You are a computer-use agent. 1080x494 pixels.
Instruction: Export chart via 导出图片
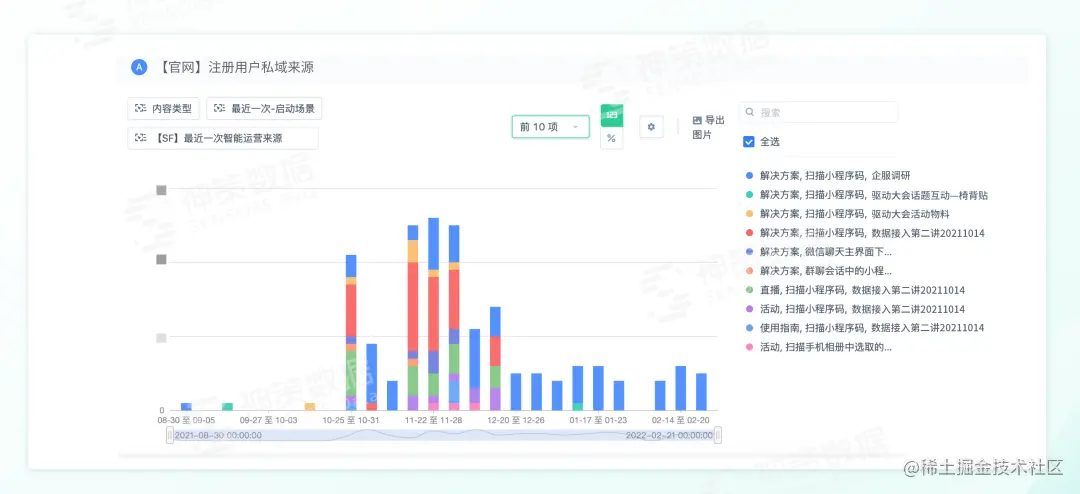point(708,127)
